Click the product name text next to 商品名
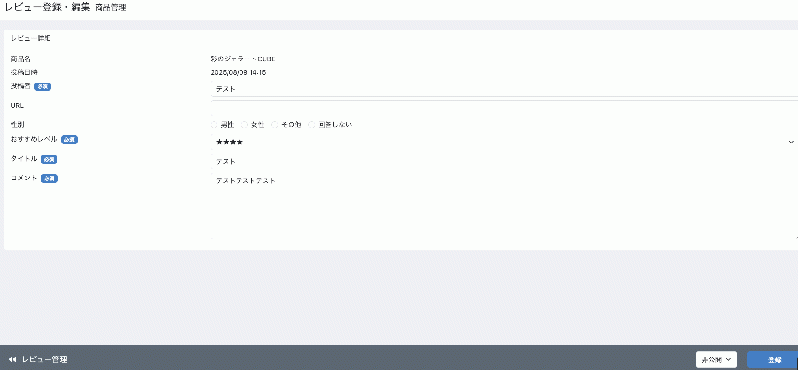 point(243,59)
